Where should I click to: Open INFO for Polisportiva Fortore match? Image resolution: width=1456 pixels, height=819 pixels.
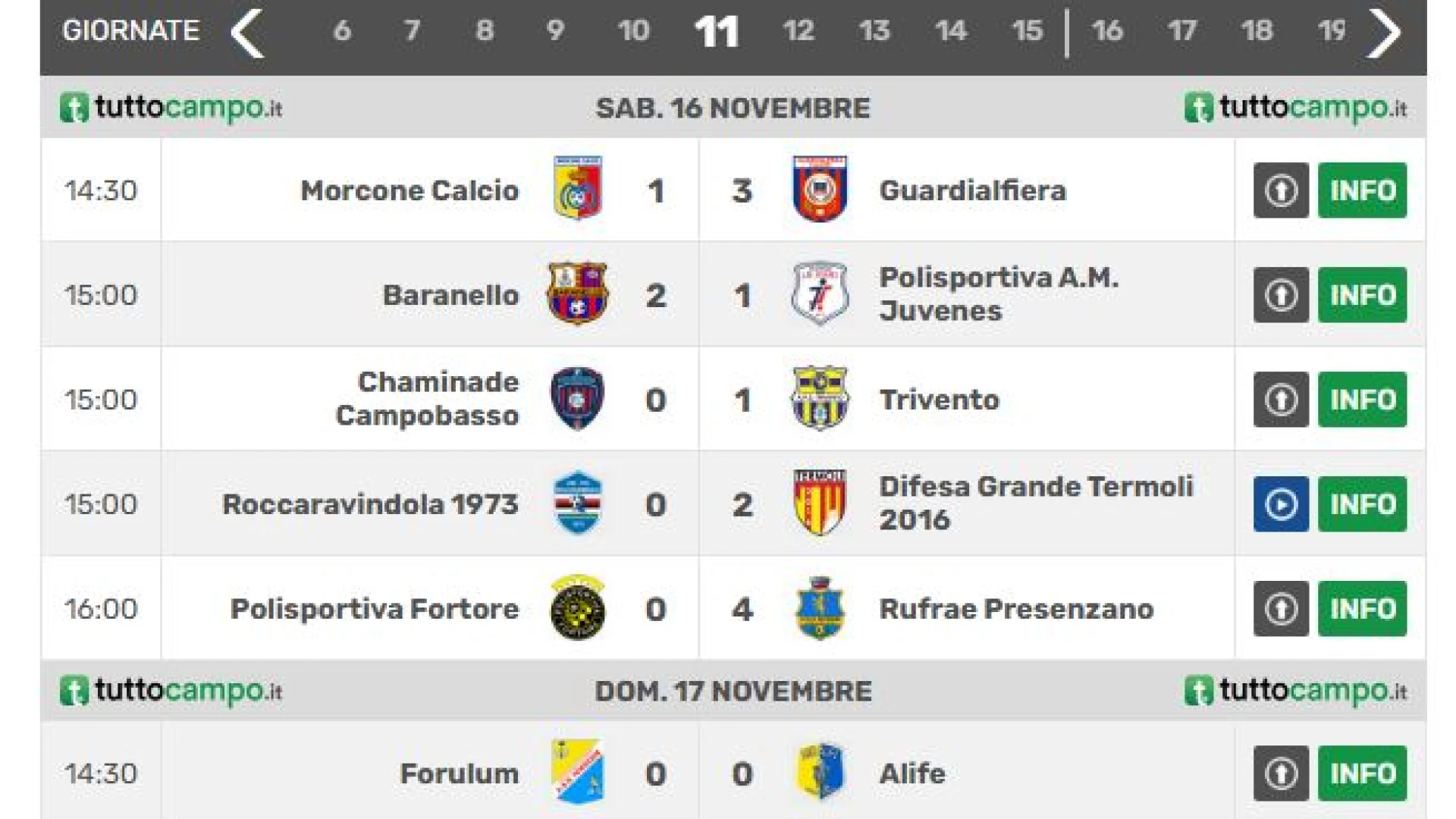tap(1362, 609)
